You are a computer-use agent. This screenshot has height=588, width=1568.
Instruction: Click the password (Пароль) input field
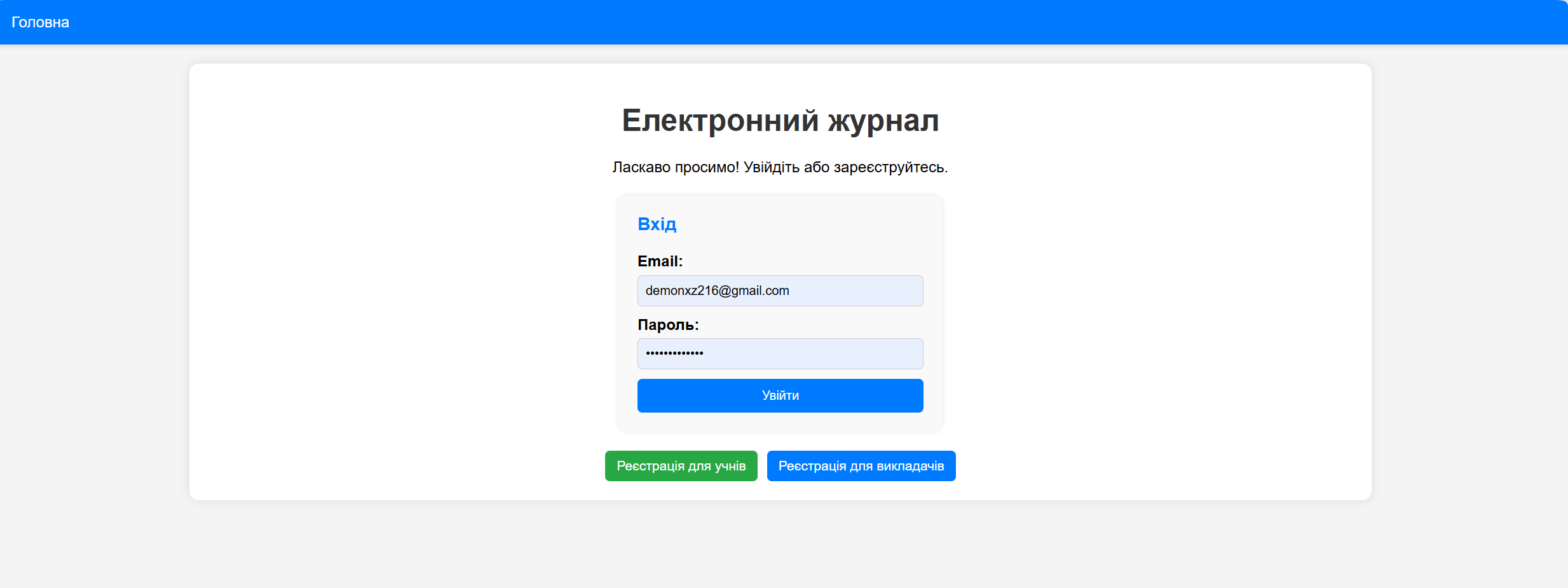pyautogui.click(x=780, y=353)
